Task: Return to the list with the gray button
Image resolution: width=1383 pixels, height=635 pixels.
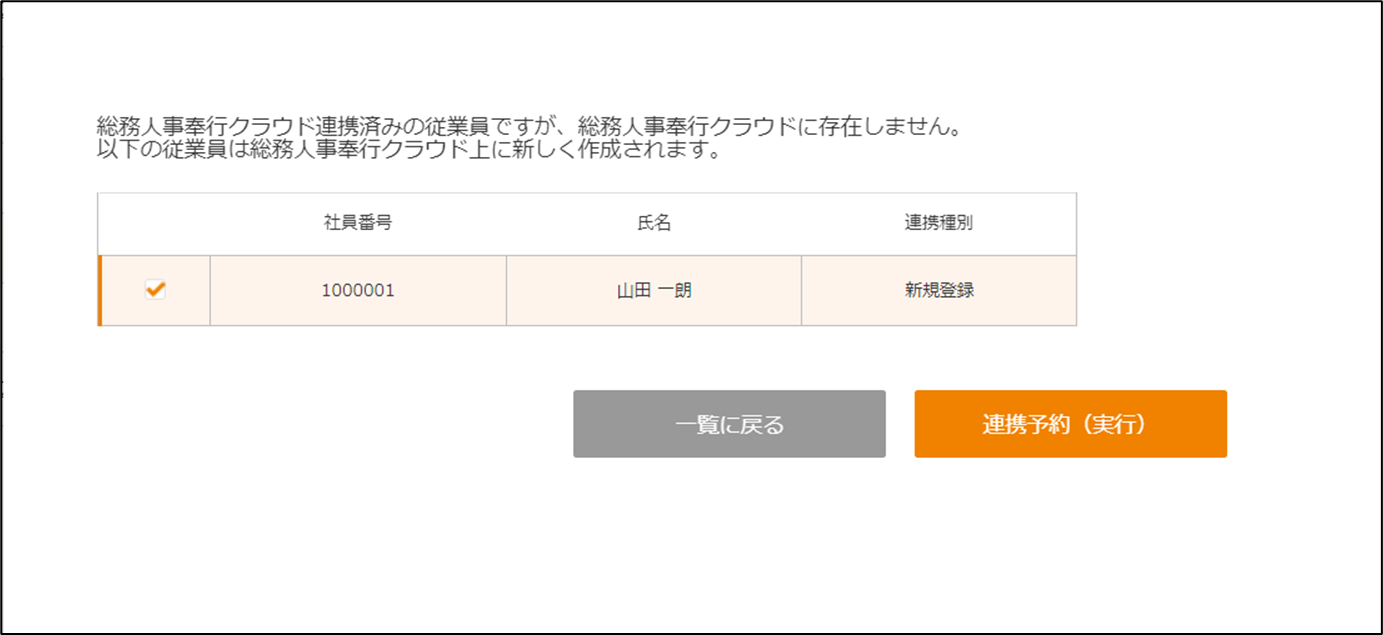Action: point(729,424)
